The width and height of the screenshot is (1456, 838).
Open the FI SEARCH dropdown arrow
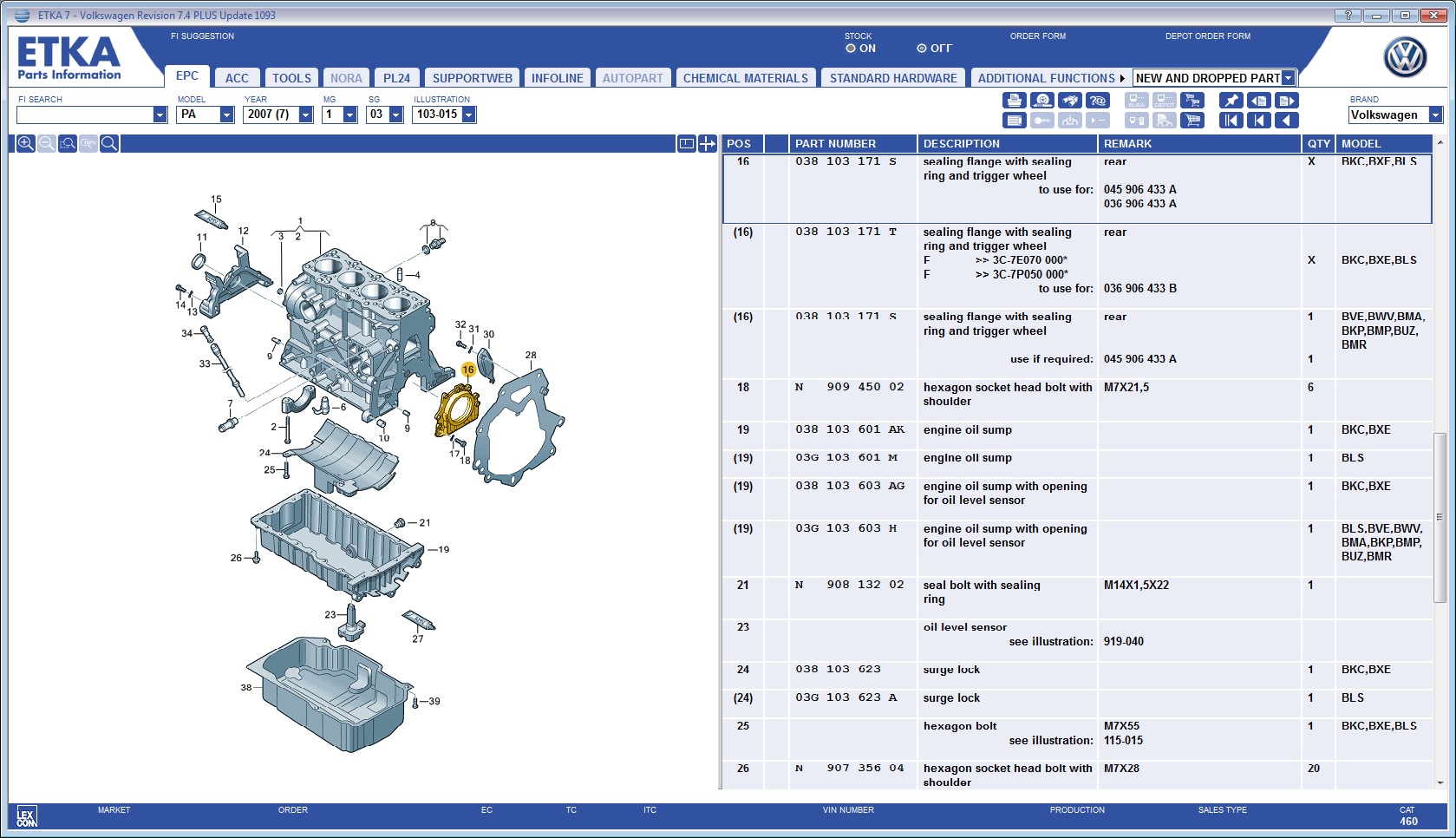160,115
